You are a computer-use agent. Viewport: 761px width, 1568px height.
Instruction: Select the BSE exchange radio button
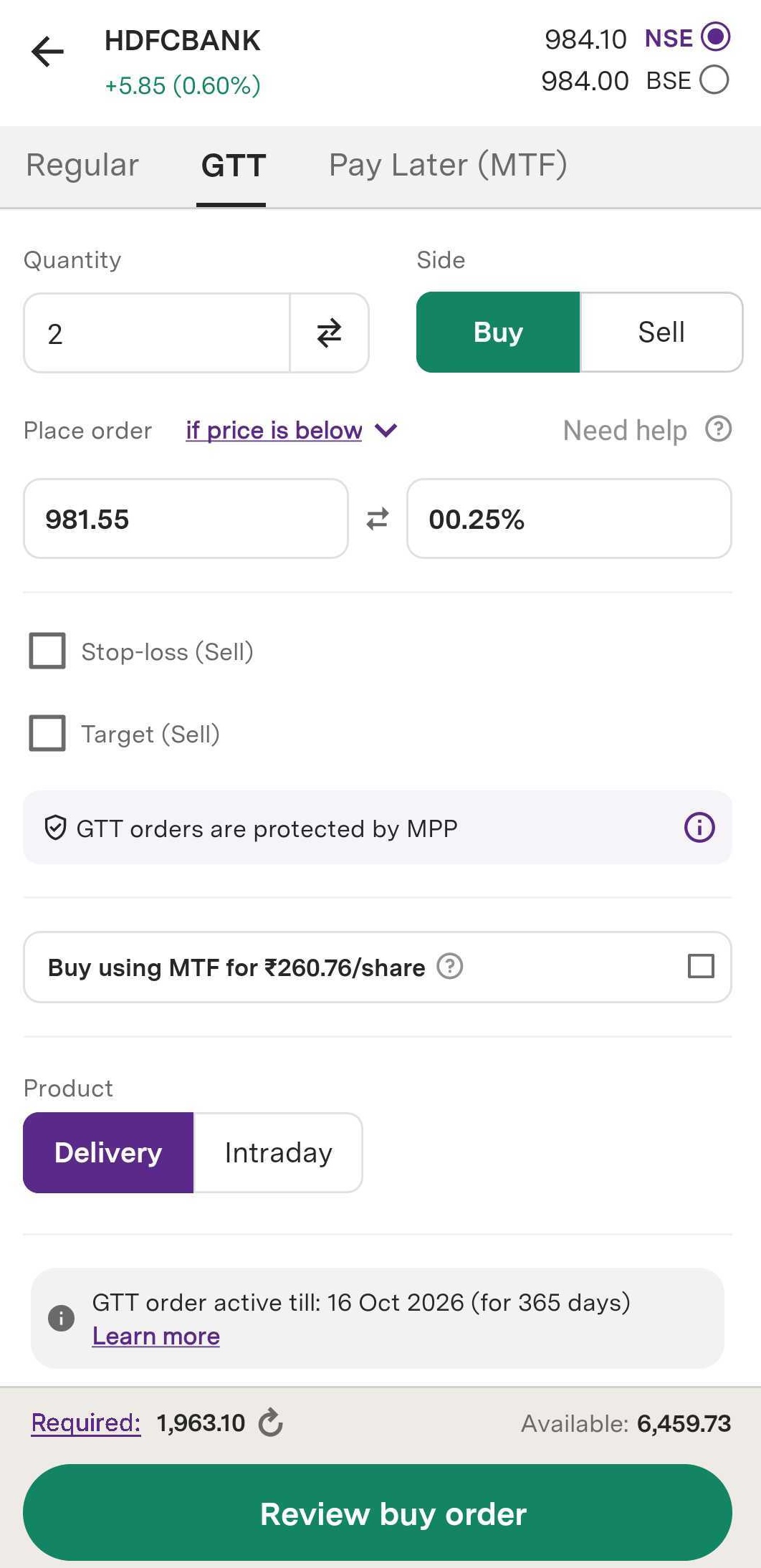(x=714, y=80)
